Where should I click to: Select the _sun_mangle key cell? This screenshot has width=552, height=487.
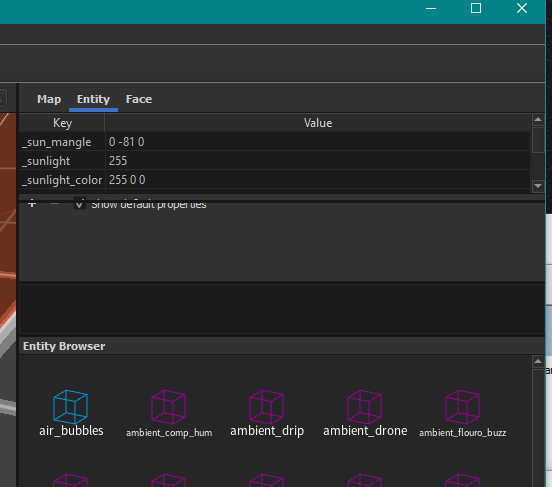[62, 142]
